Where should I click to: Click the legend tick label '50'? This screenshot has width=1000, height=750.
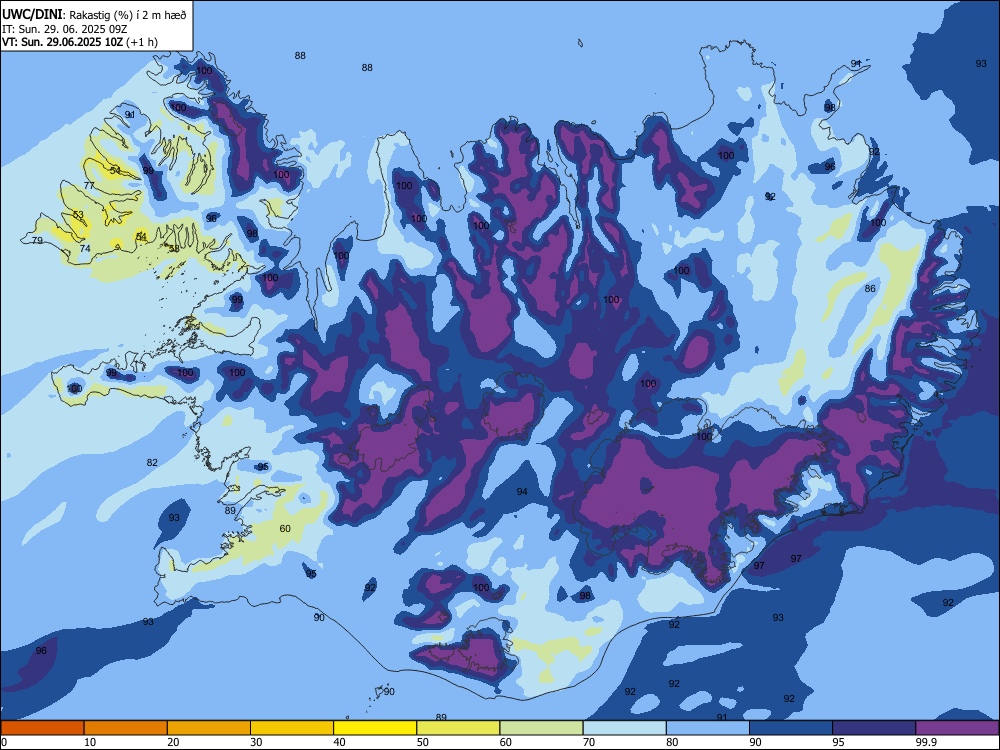click(423, 742)
